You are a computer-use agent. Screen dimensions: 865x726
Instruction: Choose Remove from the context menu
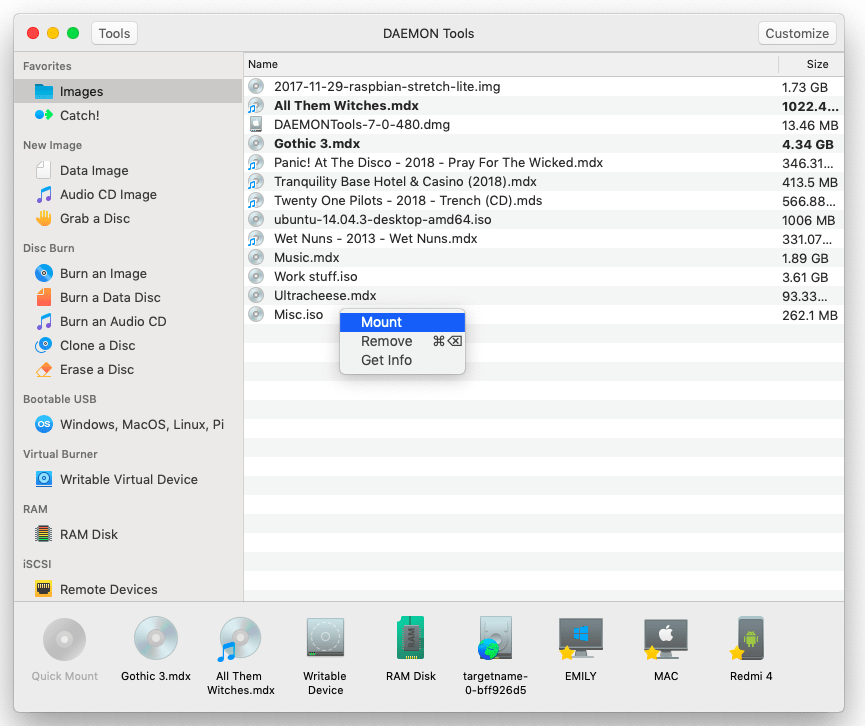[x=386, y=341]
